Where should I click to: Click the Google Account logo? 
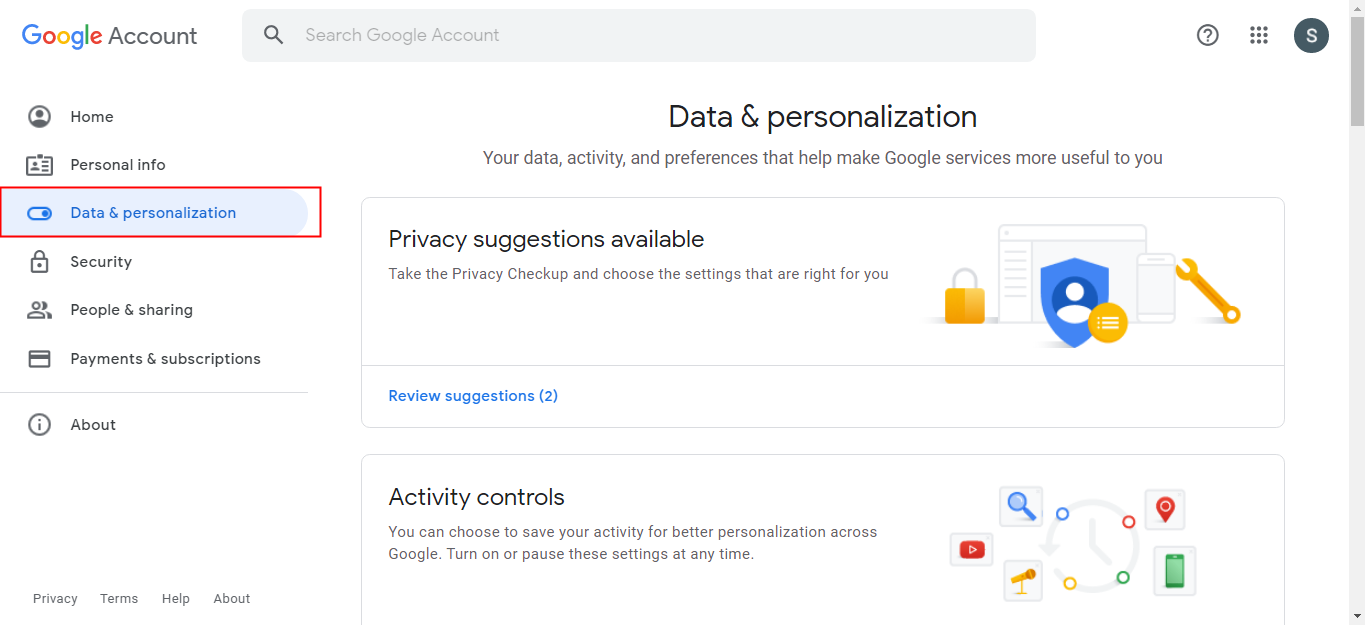[110, 36]
